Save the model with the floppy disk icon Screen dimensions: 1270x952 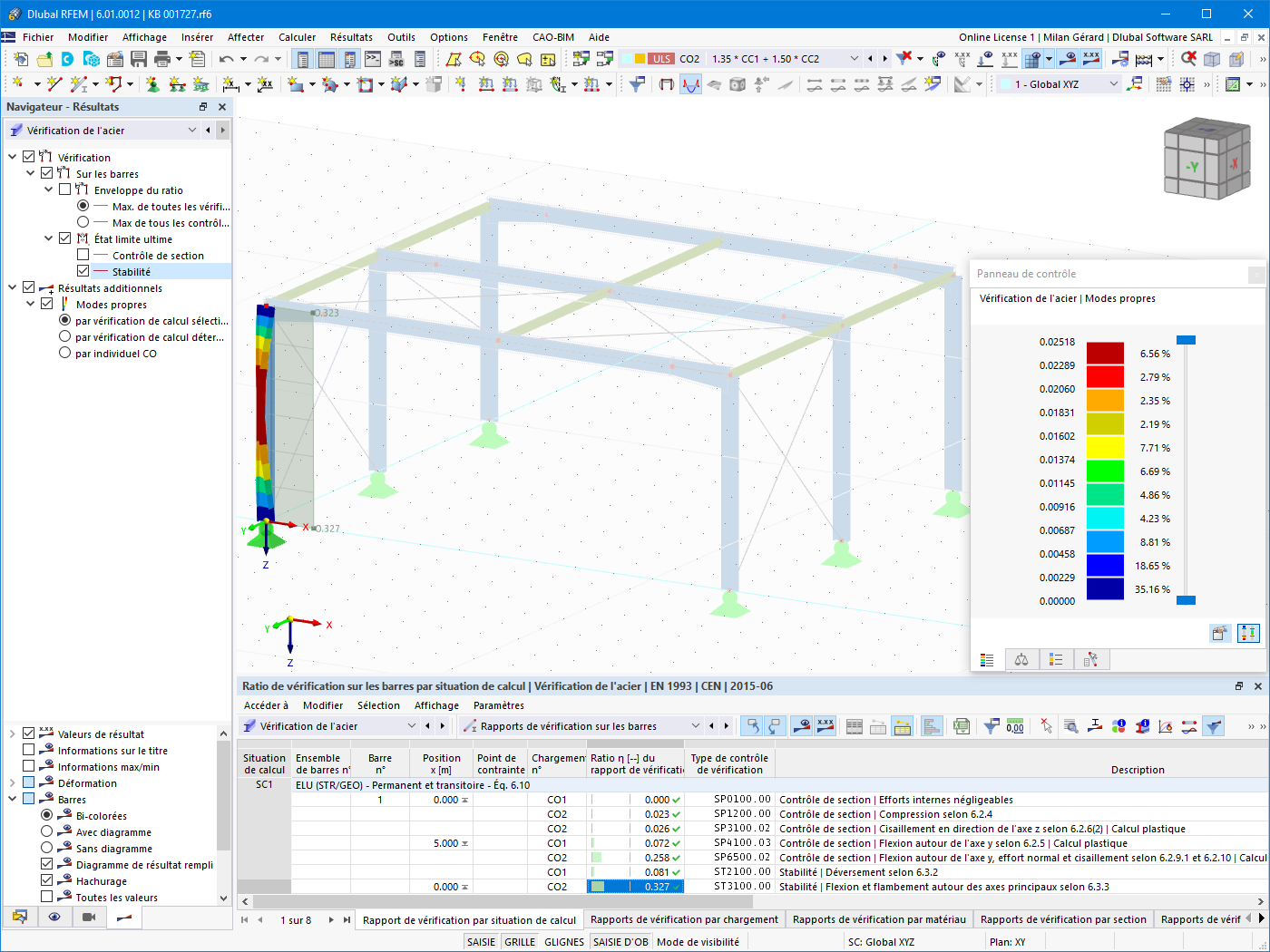click(x=139, y=59)
